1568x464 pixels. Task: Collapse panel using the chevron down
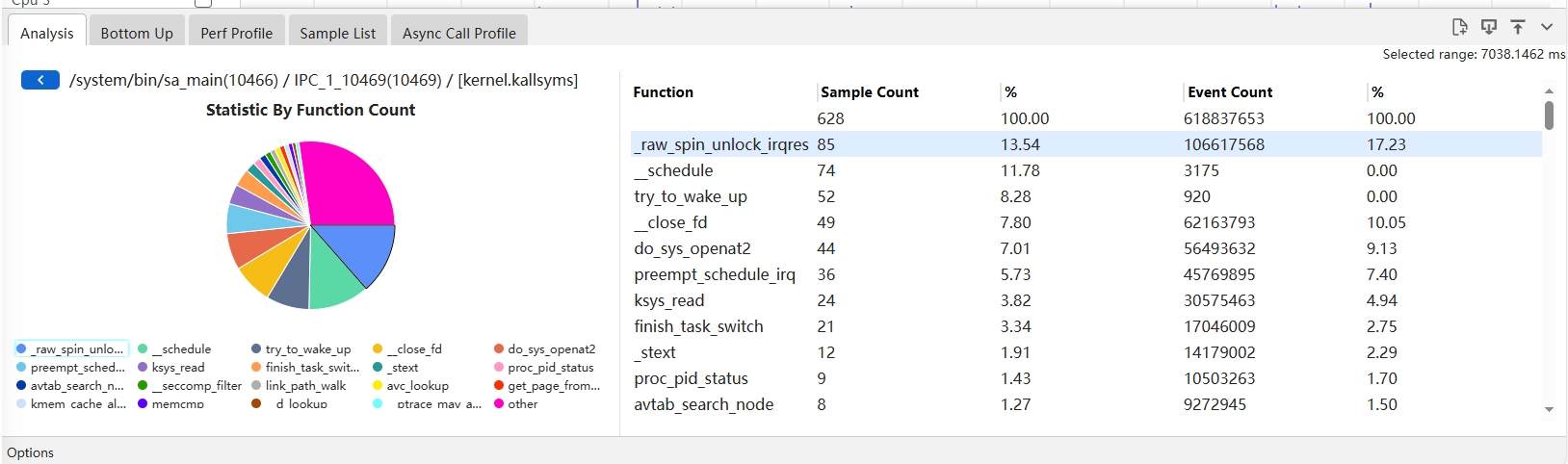tap(1547, 27)
